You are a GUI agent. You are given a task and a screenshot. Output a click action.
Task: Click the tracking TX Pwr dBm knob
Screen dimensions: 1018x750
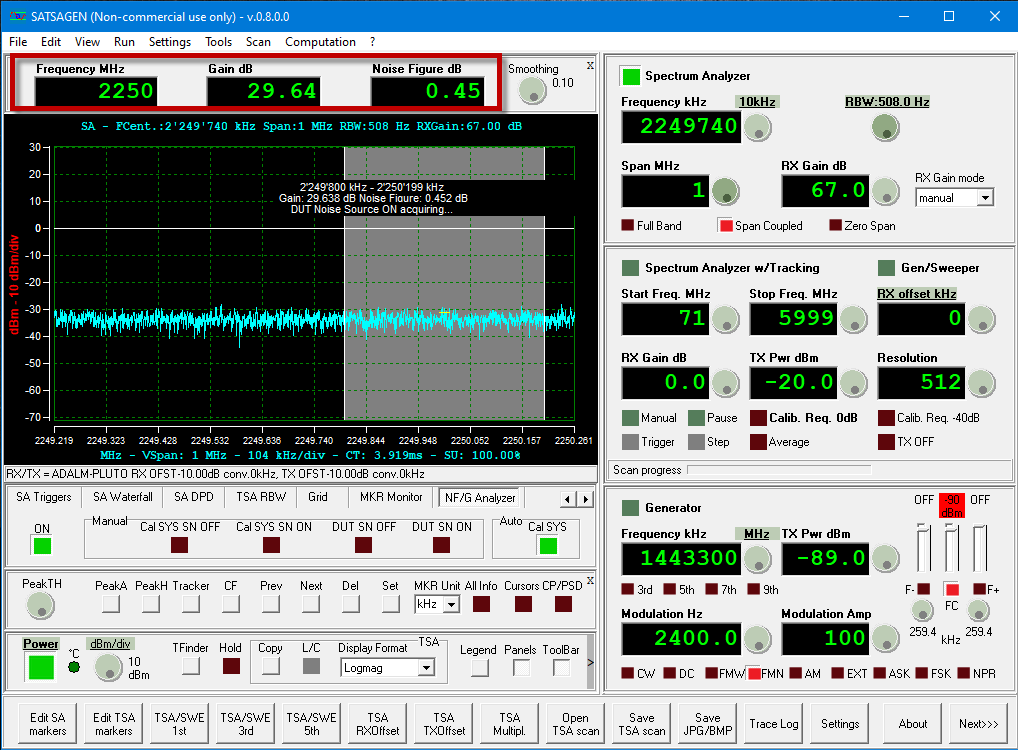(853, 384)
